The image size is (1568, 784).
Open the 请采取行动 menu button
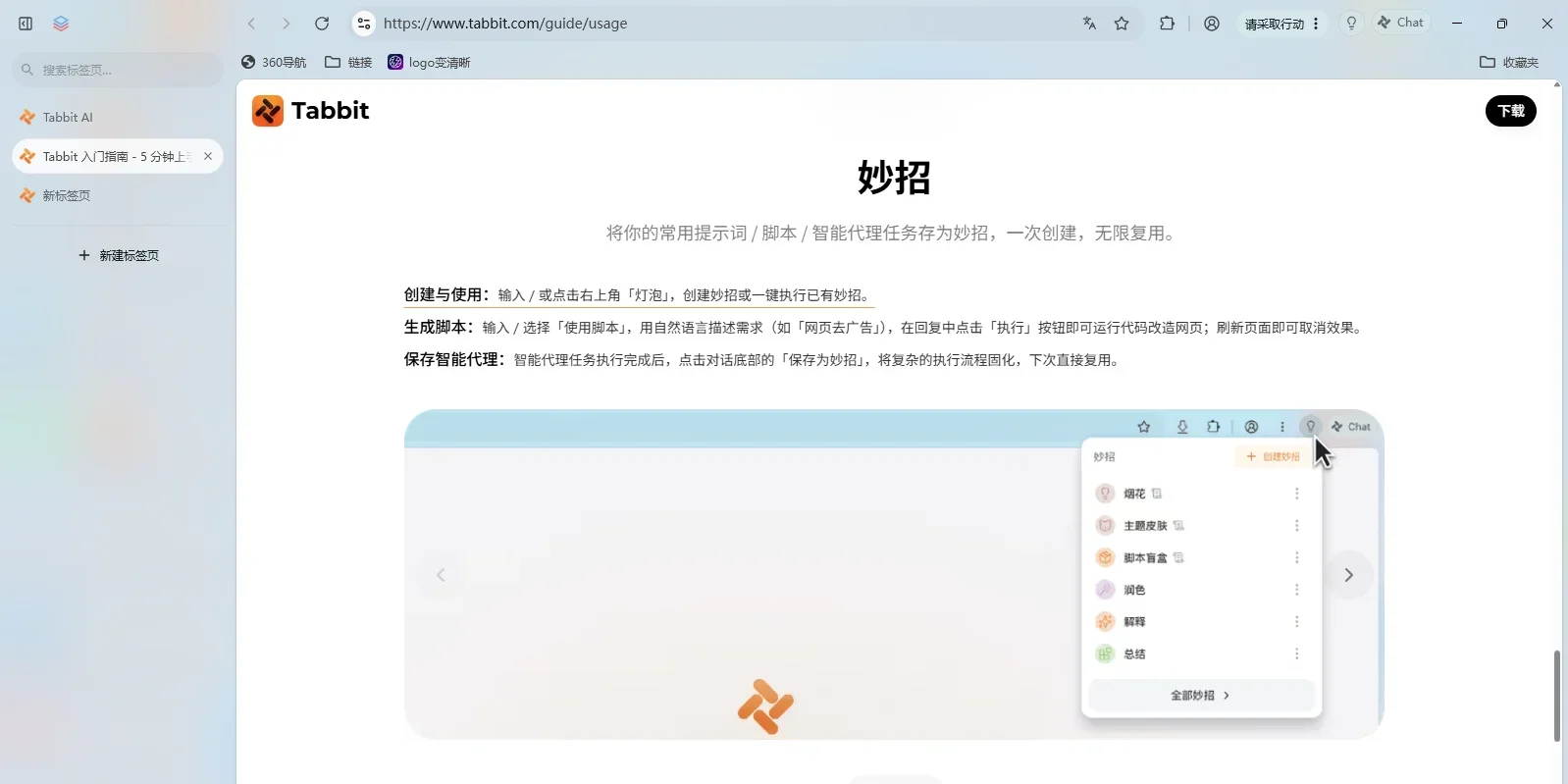point(1282,24)
